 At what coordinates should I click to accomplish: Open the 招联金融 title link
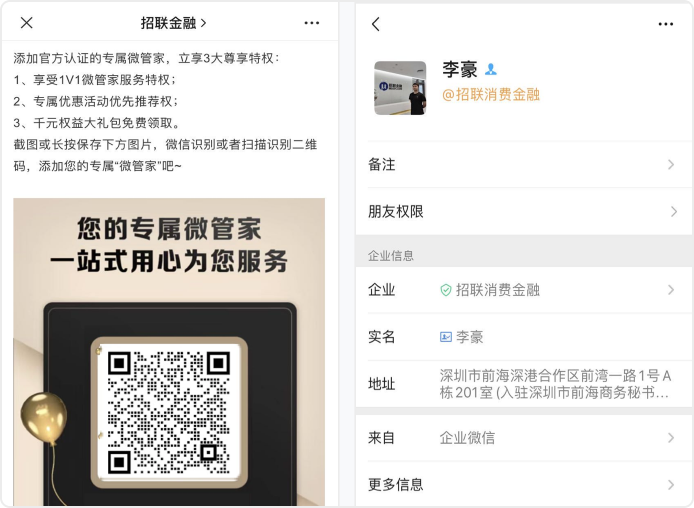[x=174, y=23]
